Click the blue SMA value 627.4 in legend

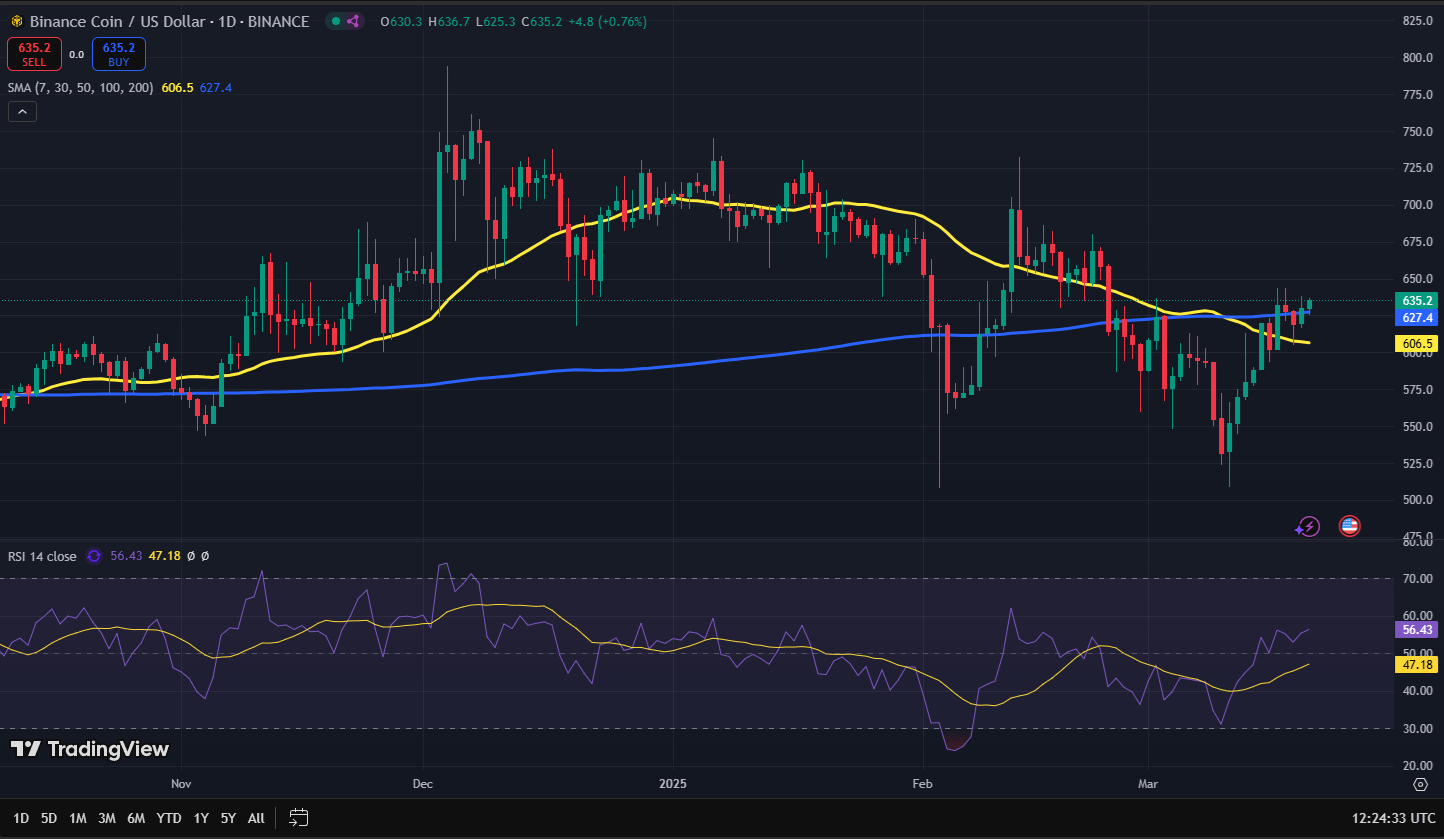click(216, 88)
